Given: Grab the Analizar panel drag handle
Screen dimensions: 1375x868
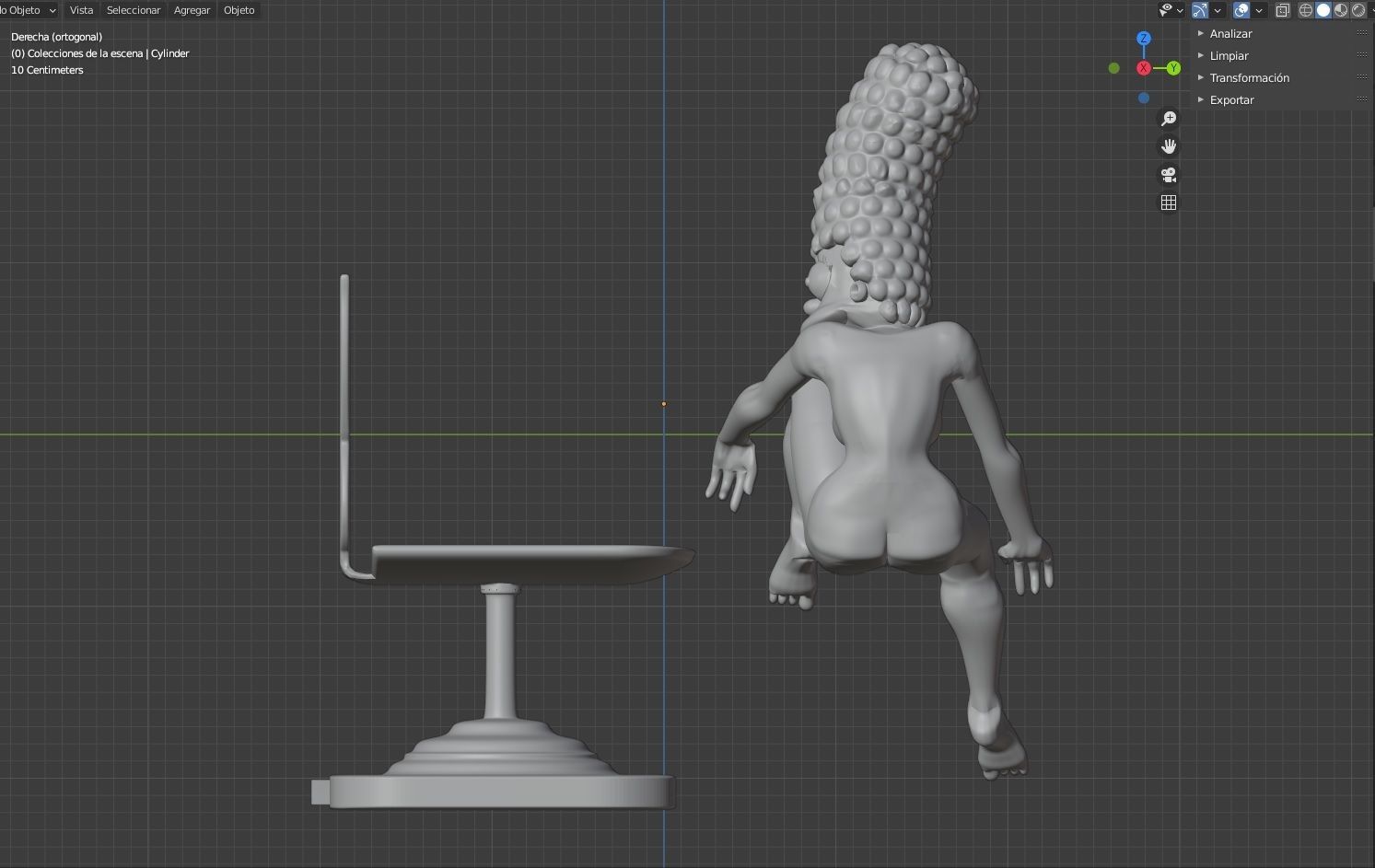Looking at the screenshot, I should (1362, 33).
